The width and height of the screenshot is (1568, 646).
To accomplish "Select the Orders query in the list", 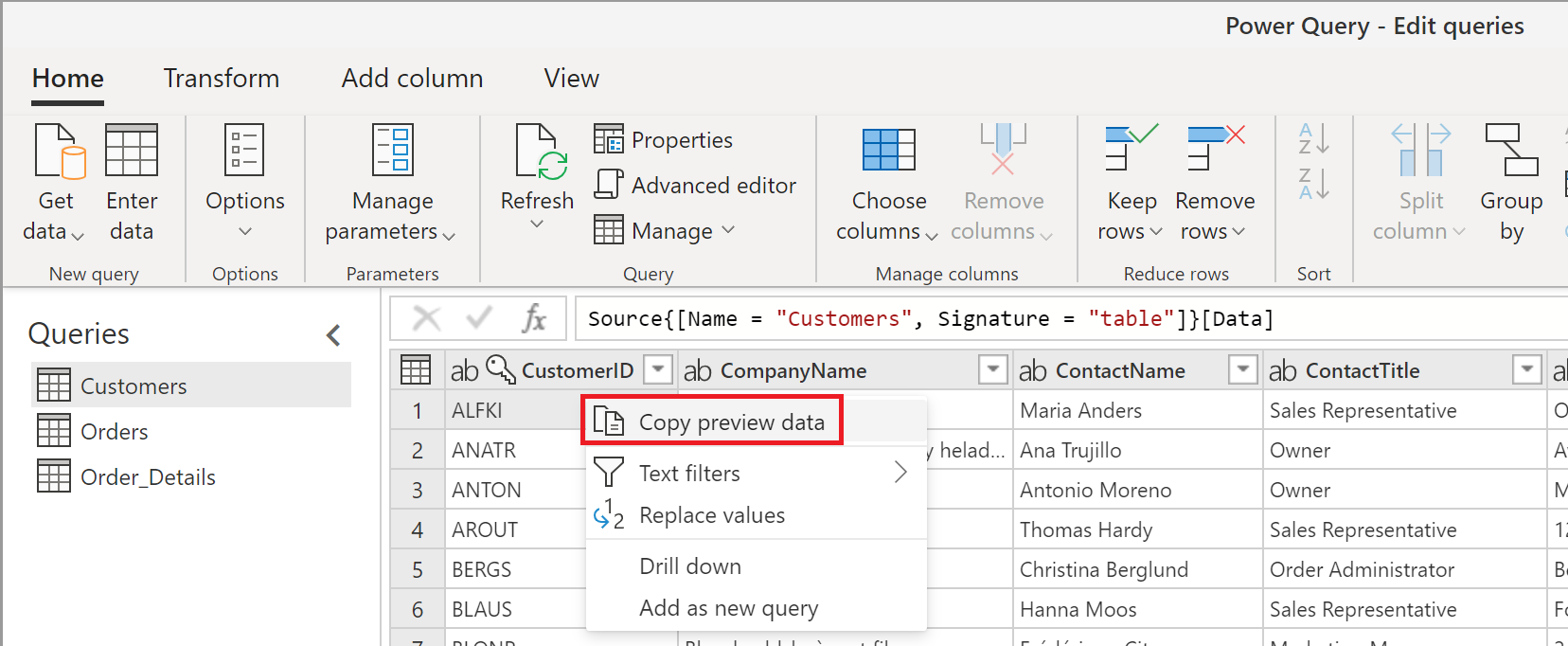I will click(x=115, y=432).
